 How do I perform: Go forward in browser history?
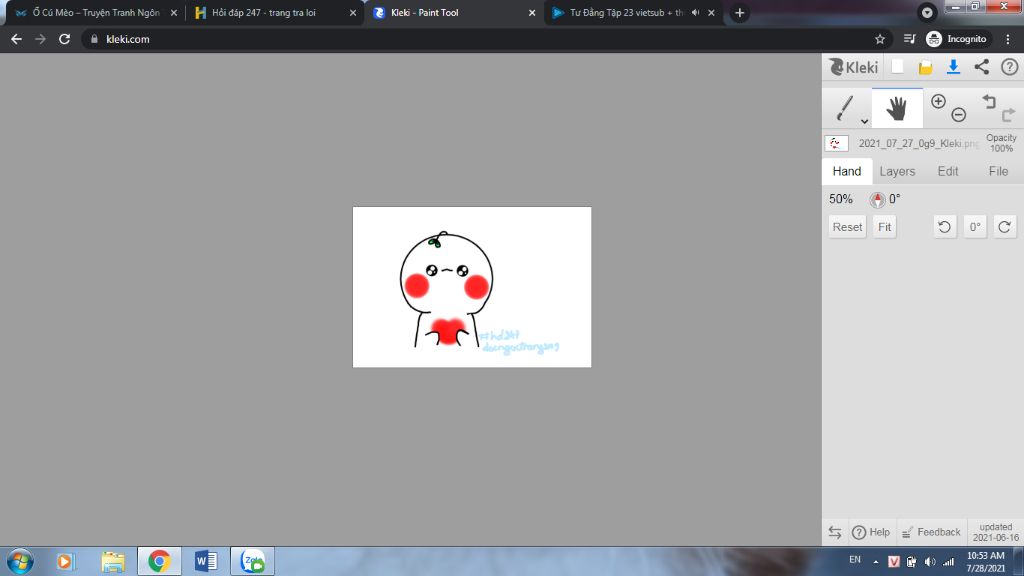(x=40, y=39)
